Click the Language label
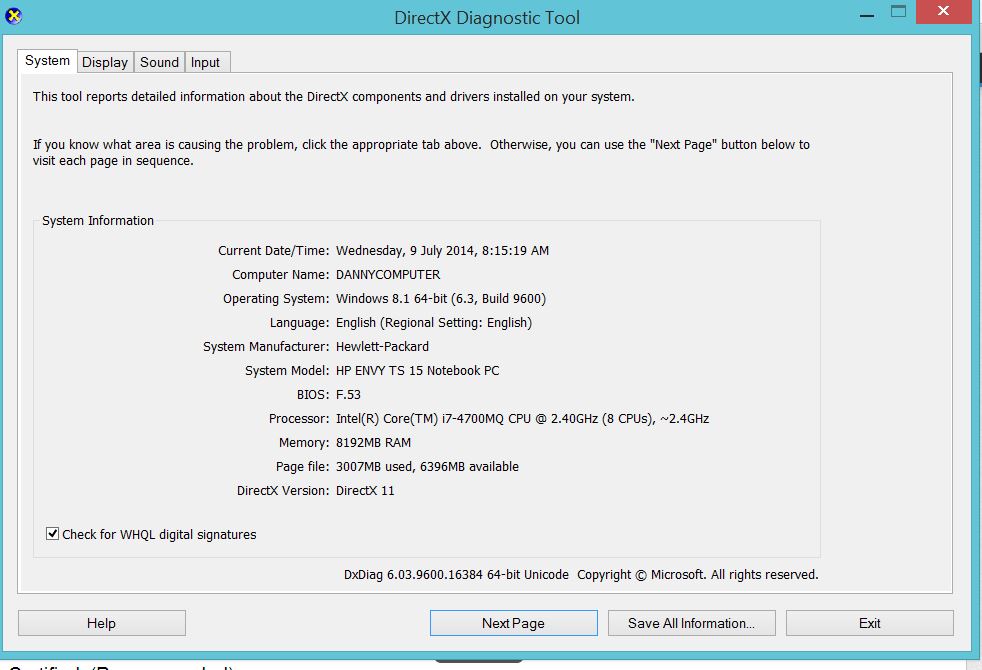The image size is (982, 670). tap(299, 323)
